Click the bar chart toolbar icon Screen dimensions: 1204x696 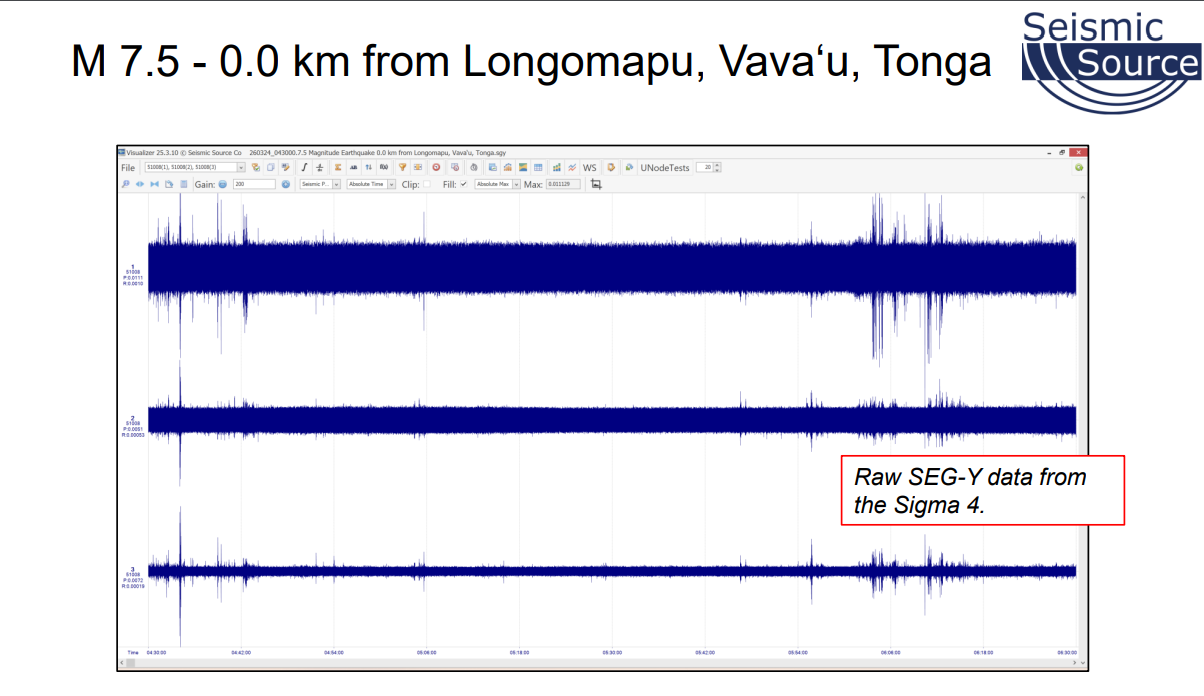tap(557, 167)
